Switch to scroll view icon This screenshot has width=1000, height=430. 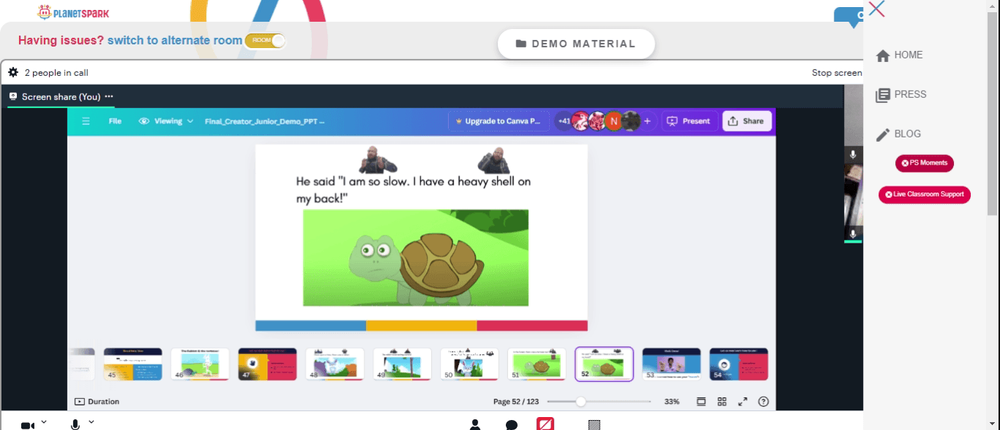pos(701,402)
